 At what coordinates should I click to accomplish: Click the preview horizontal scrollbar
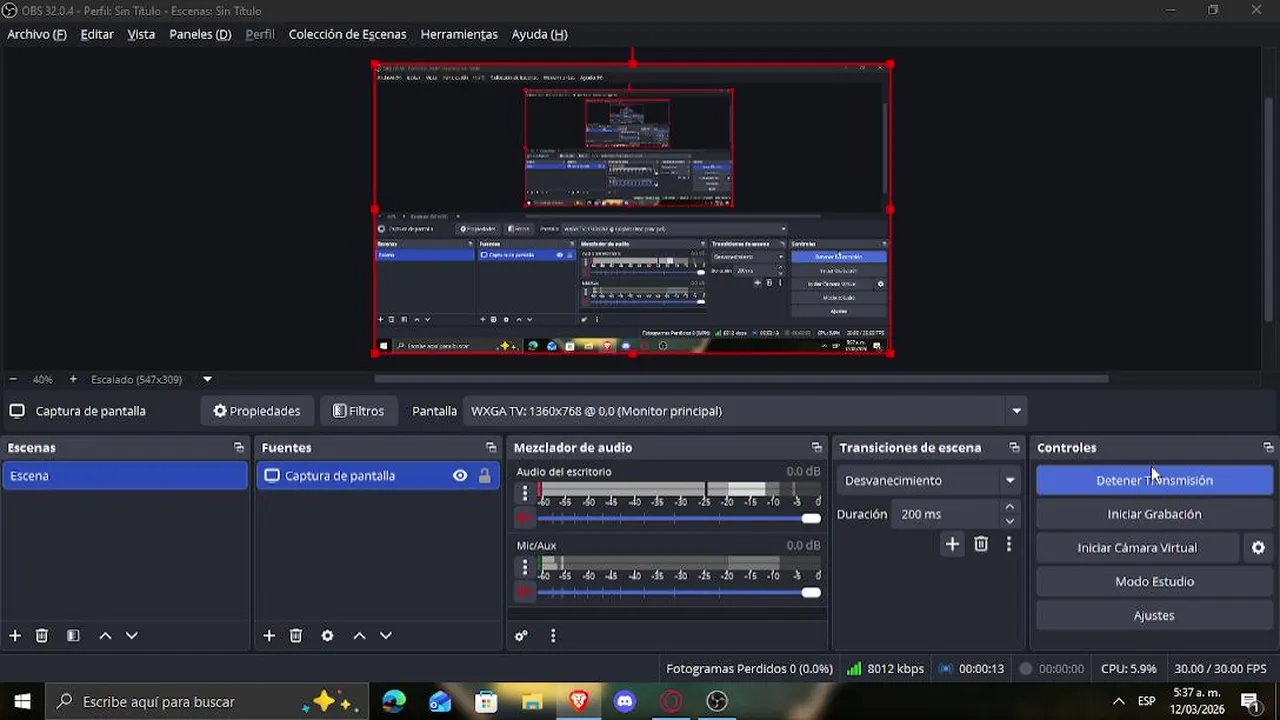pos(741,379)
